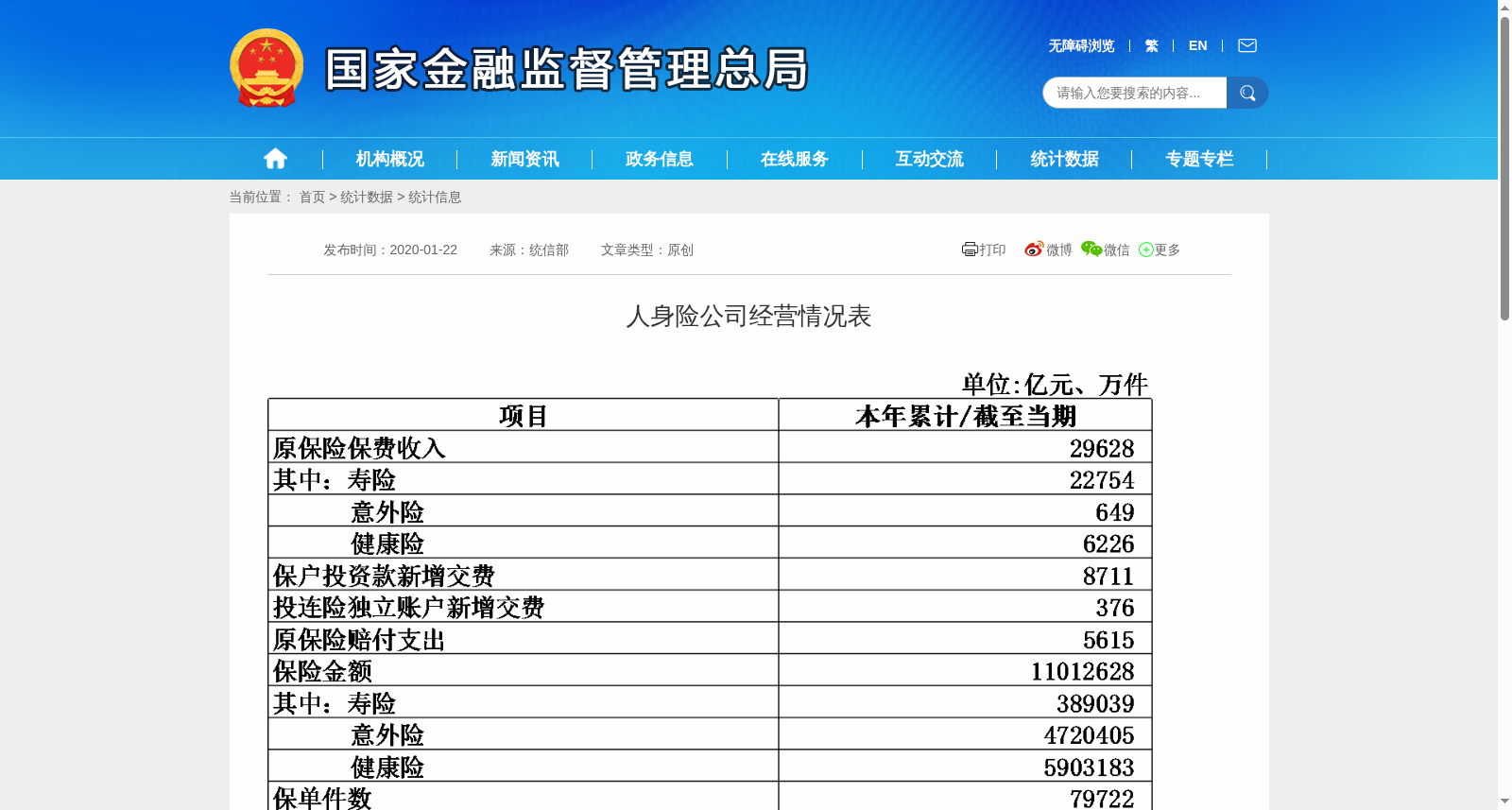The height and width of the screenshot is (810, 1512).
Task: Share via WeChat icon
Action: (1091, 250)
